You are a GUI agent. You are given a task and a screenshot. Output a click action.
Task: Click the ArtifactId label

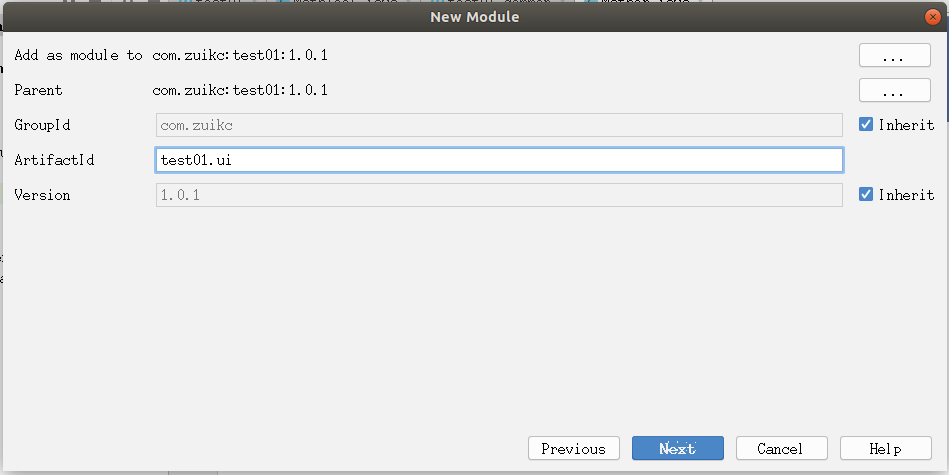click(54, 160)
